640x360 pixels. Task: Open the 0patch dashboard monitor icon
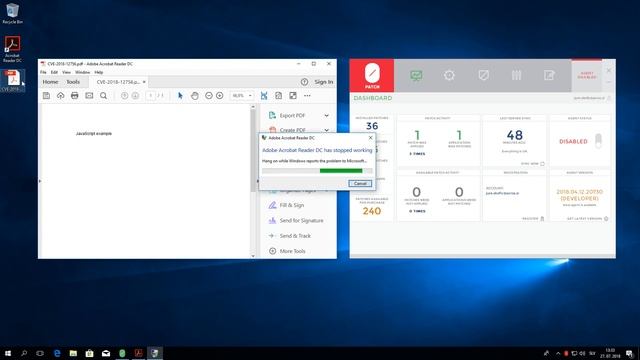click(x=416, y=76)
